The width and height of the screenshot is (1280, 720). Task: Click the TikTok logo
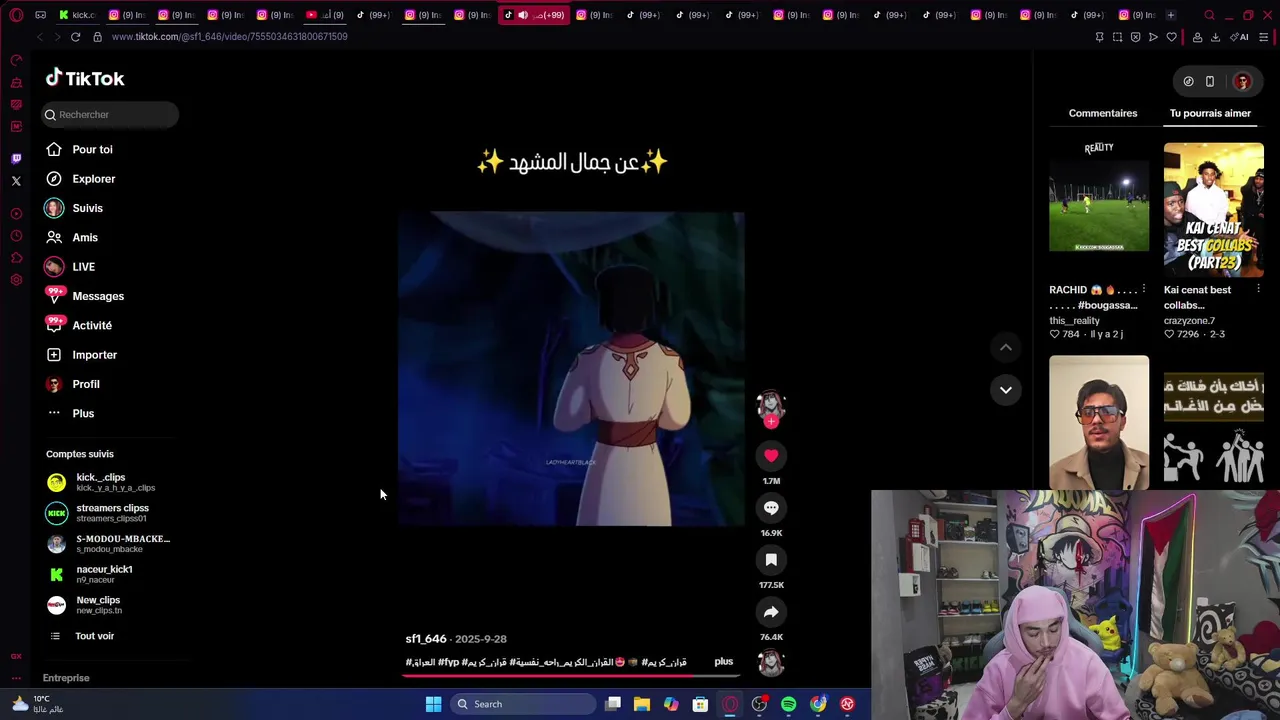[x=85, y=78]
